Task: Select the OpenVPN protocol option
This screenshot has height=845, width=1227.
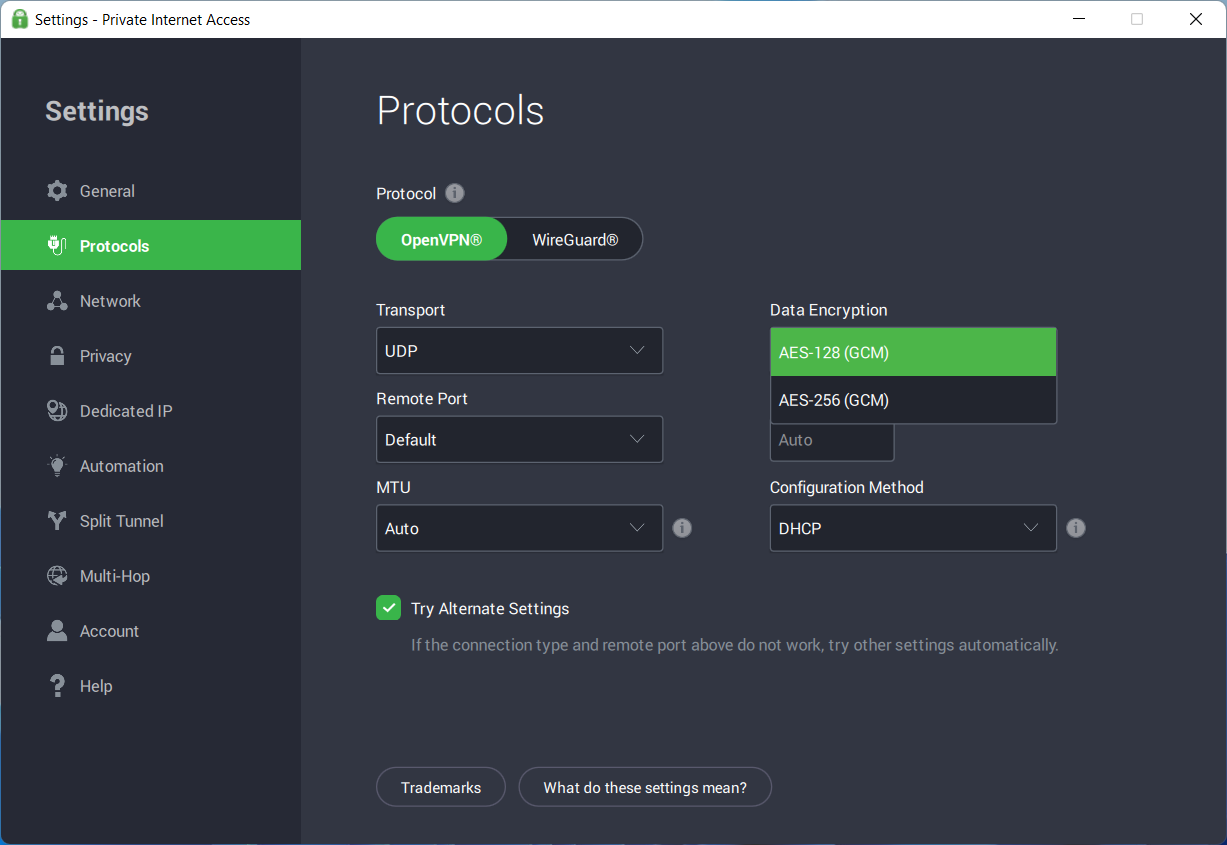Action: (441, 240)
